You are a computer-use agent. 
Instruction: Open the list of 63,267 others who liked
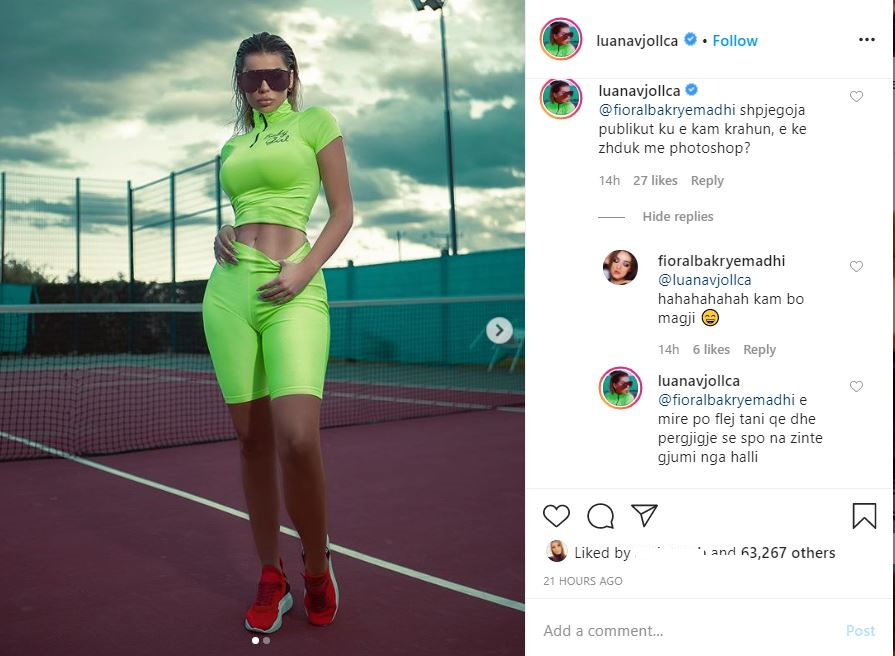[x=788, y=553]
